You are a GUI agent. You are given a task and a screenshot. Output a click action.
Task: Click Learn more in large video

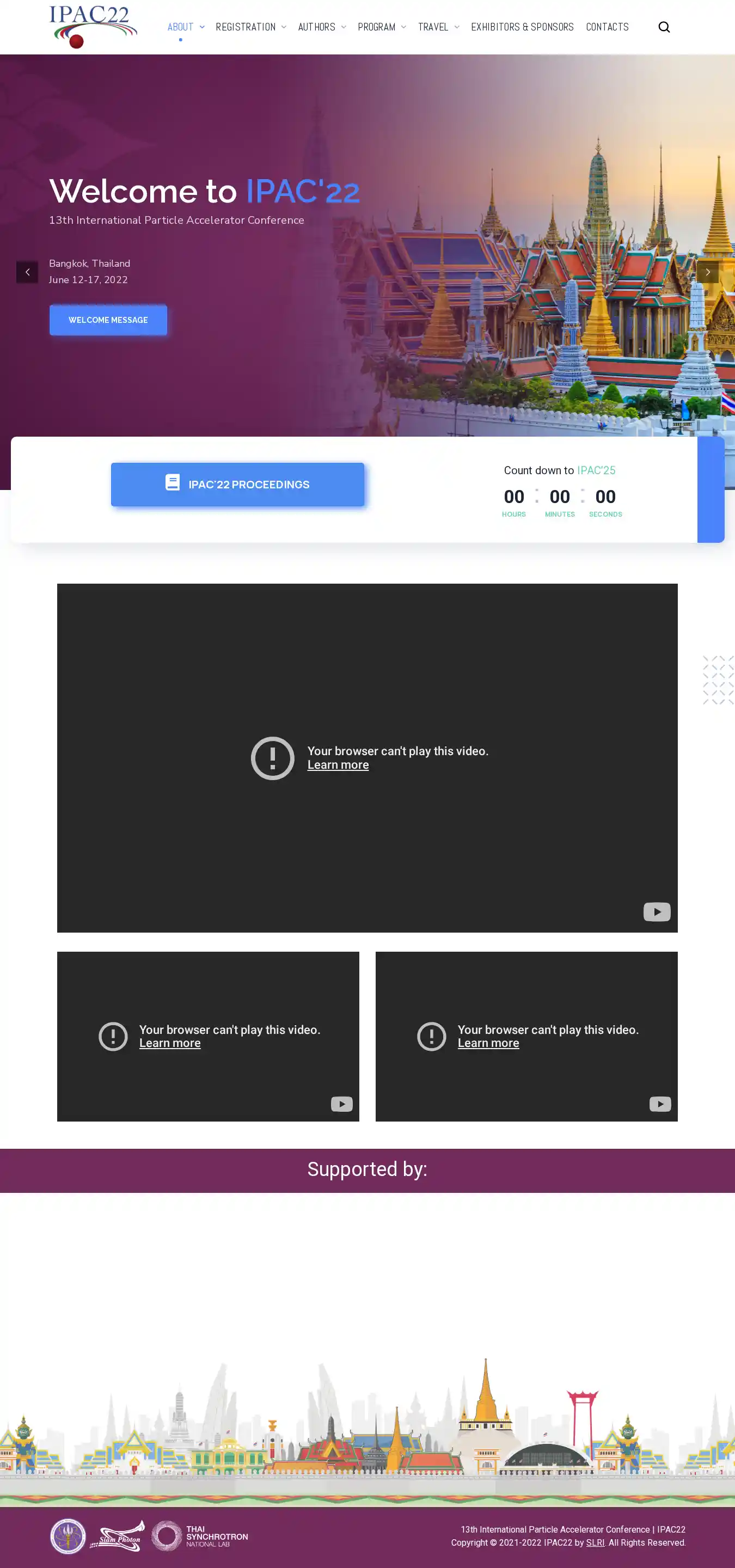point(338,765)
